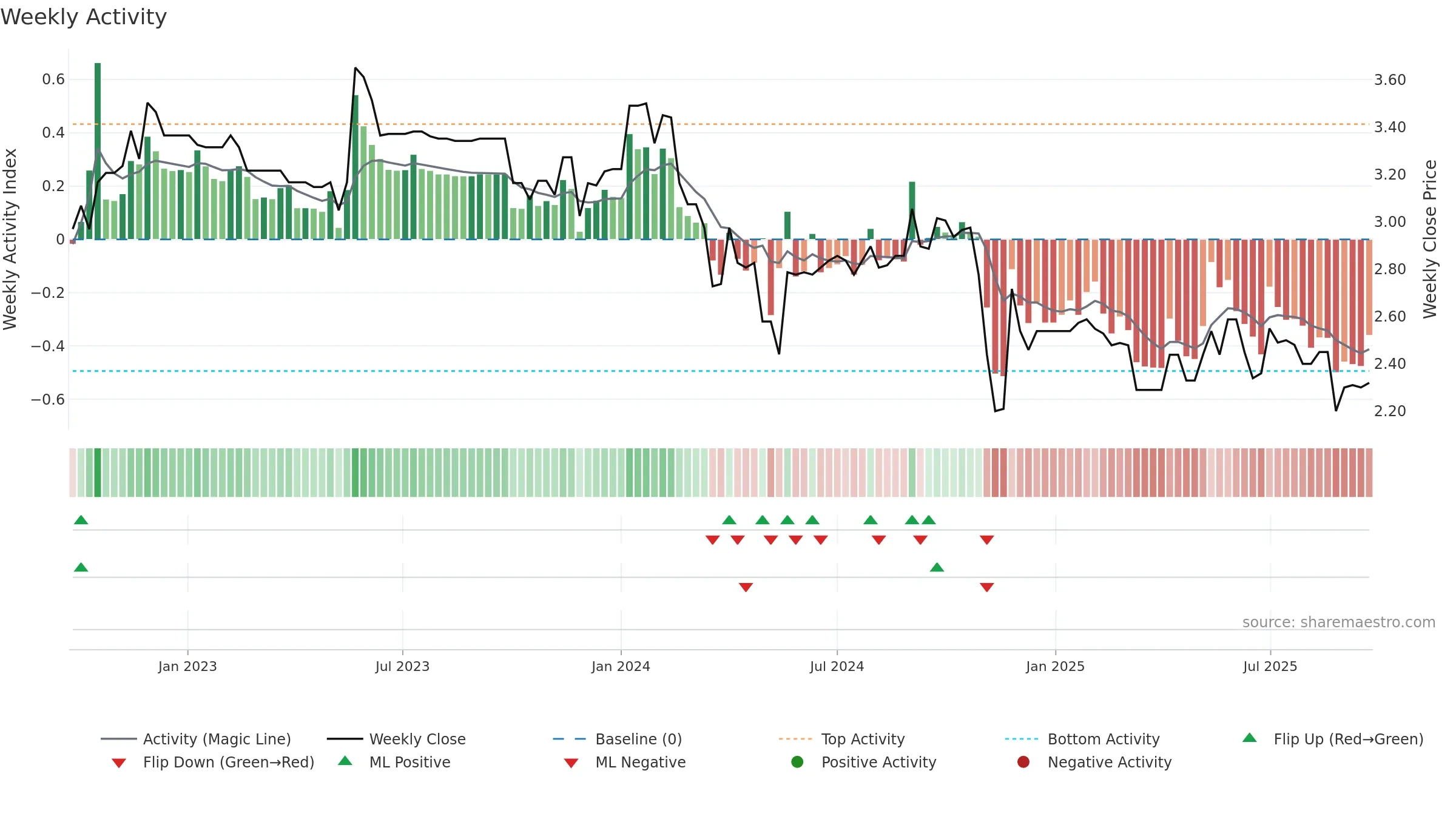Click the leftmost red flip-down triangle in top marker row
Screen dimensions: 1456x819
[712, 539]
